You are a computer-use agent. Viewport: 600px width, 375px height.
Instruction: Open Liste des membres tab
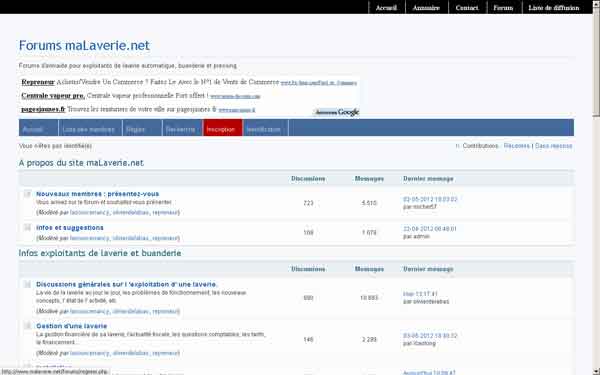(89, 129)
